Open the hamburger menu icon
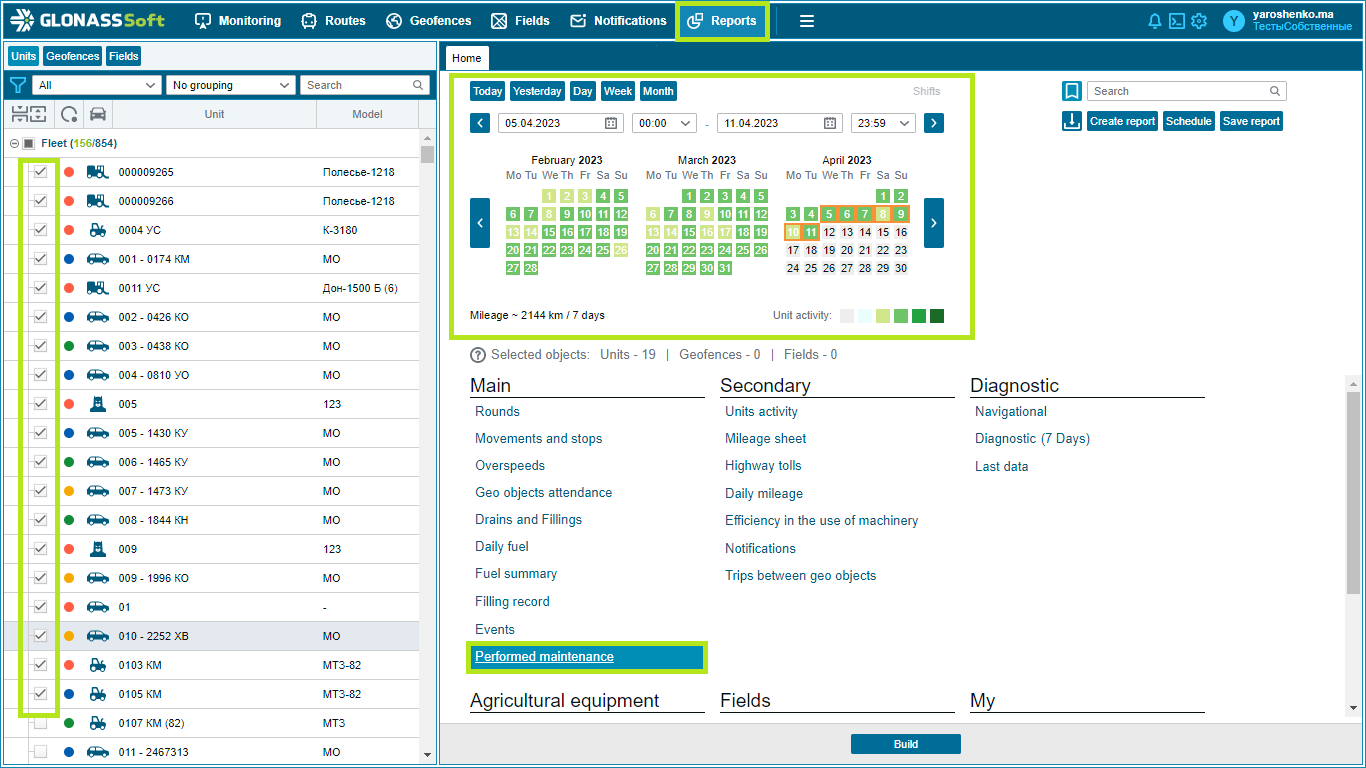 tap(807, 21)
